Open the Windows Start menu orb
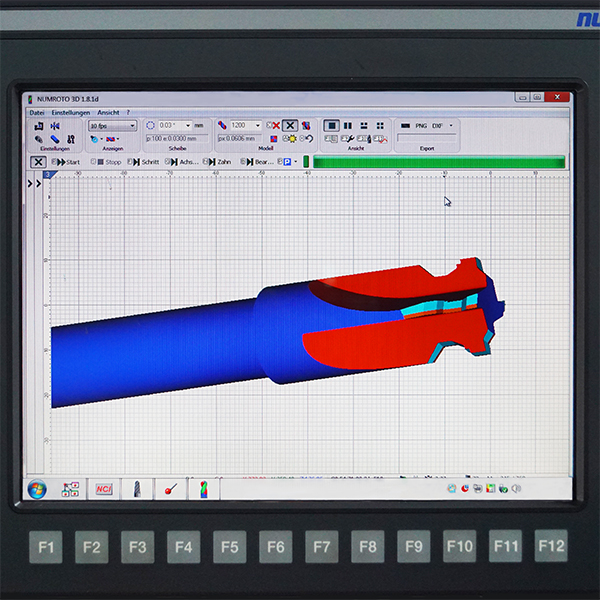This screenshot has width=600, height=600. pos(37,489)
